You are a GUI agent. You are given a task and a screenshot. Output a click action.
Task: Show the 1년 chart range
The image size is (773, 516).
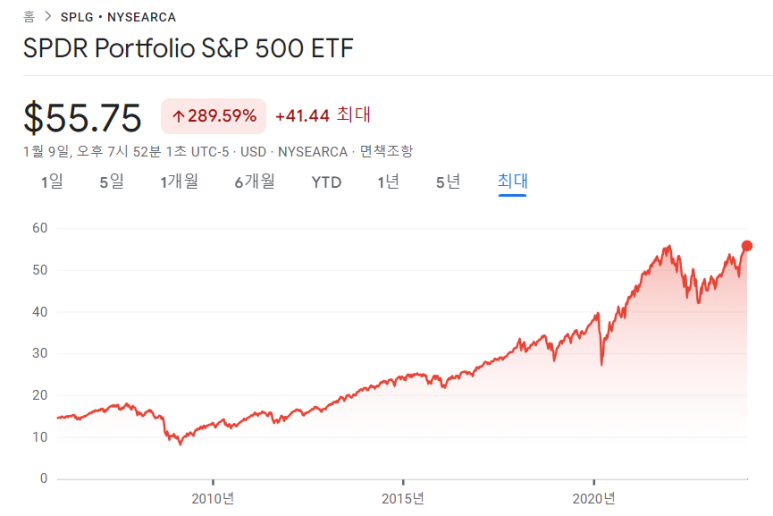(388, 182)
